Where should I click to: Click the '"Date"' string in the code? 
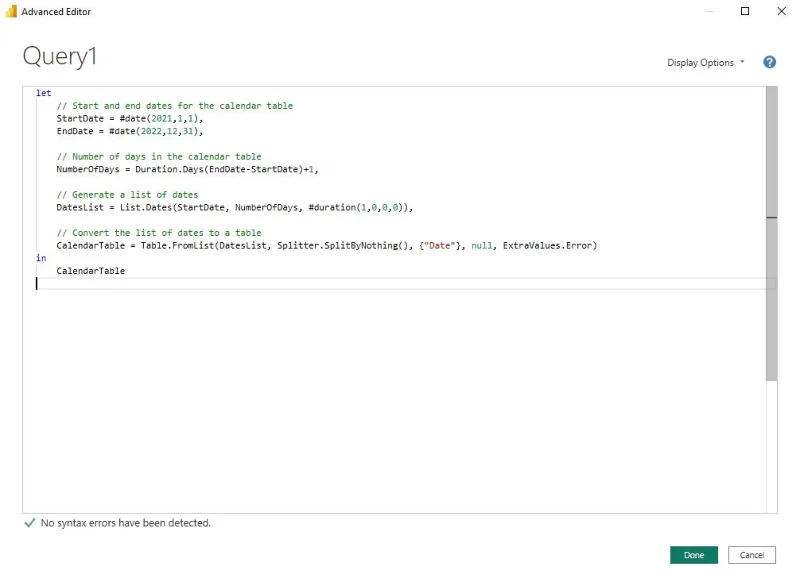pyautogui.click(x=439, y=245)
